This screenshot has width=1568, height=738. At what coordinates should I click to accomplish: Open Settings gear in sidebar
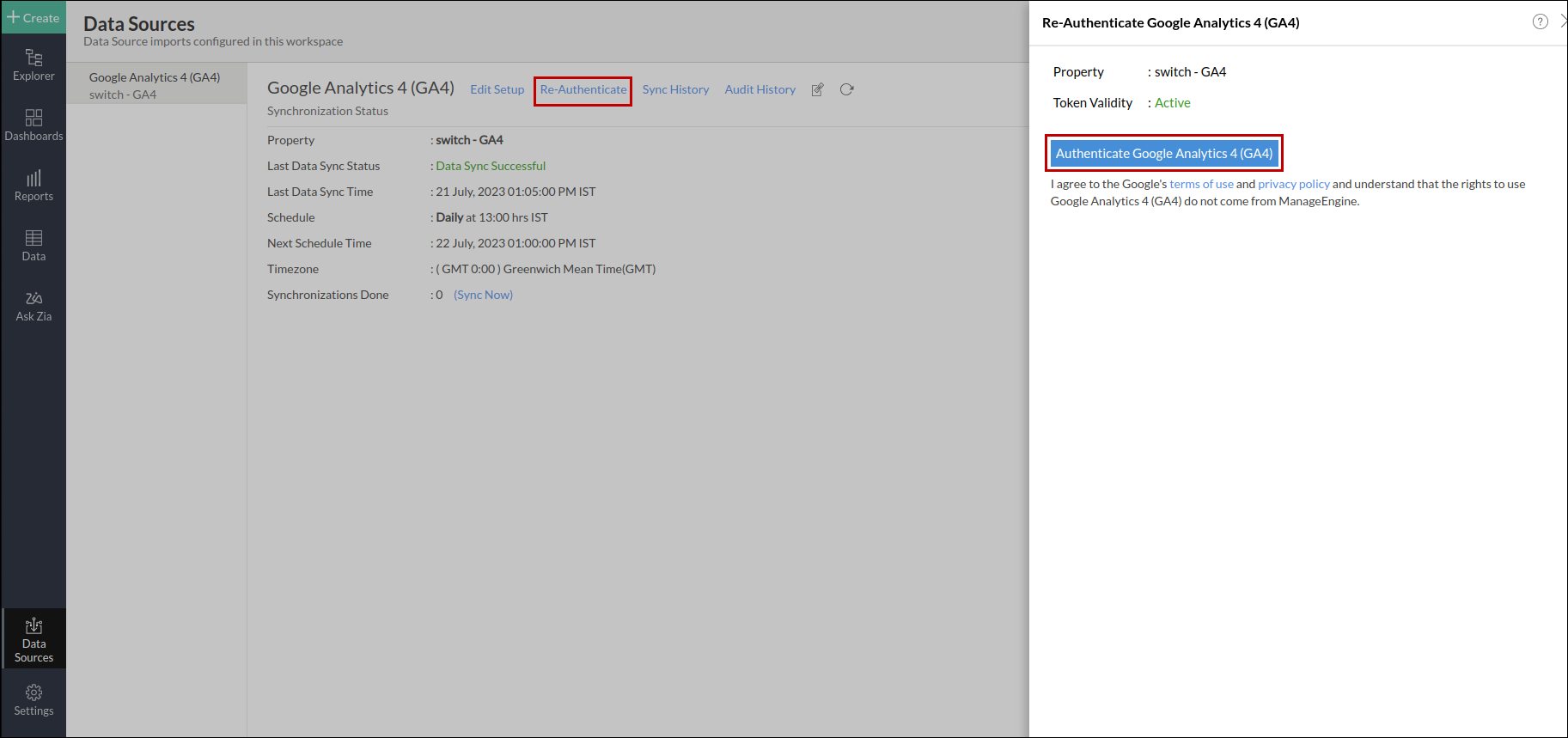(34, 699)
